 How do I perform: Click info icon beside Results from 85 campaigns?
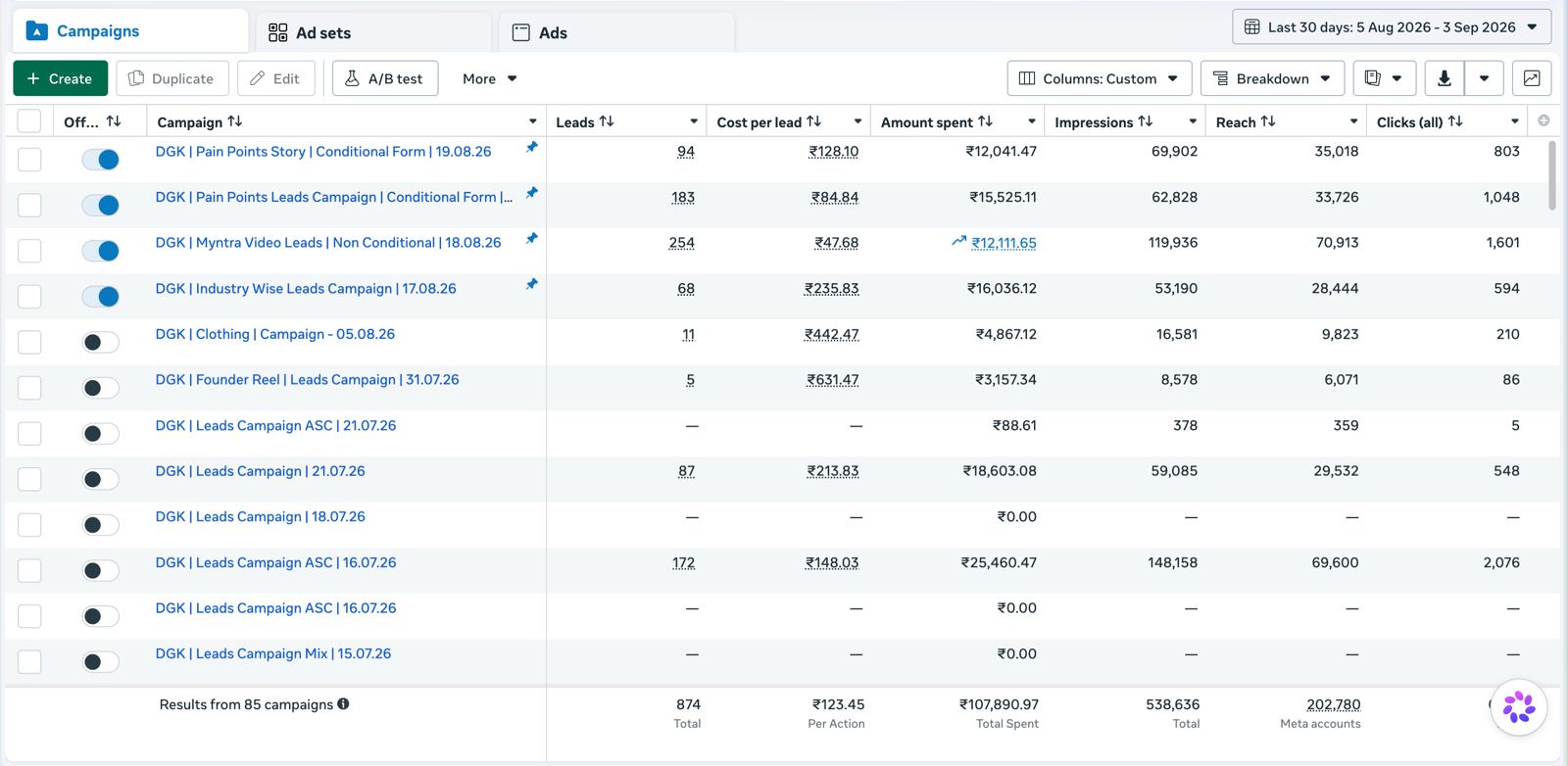(x=343, y=703)
